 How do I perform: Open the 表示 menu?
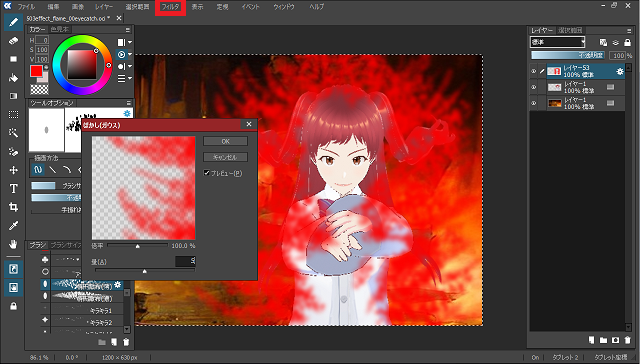(x=197, y=7)
